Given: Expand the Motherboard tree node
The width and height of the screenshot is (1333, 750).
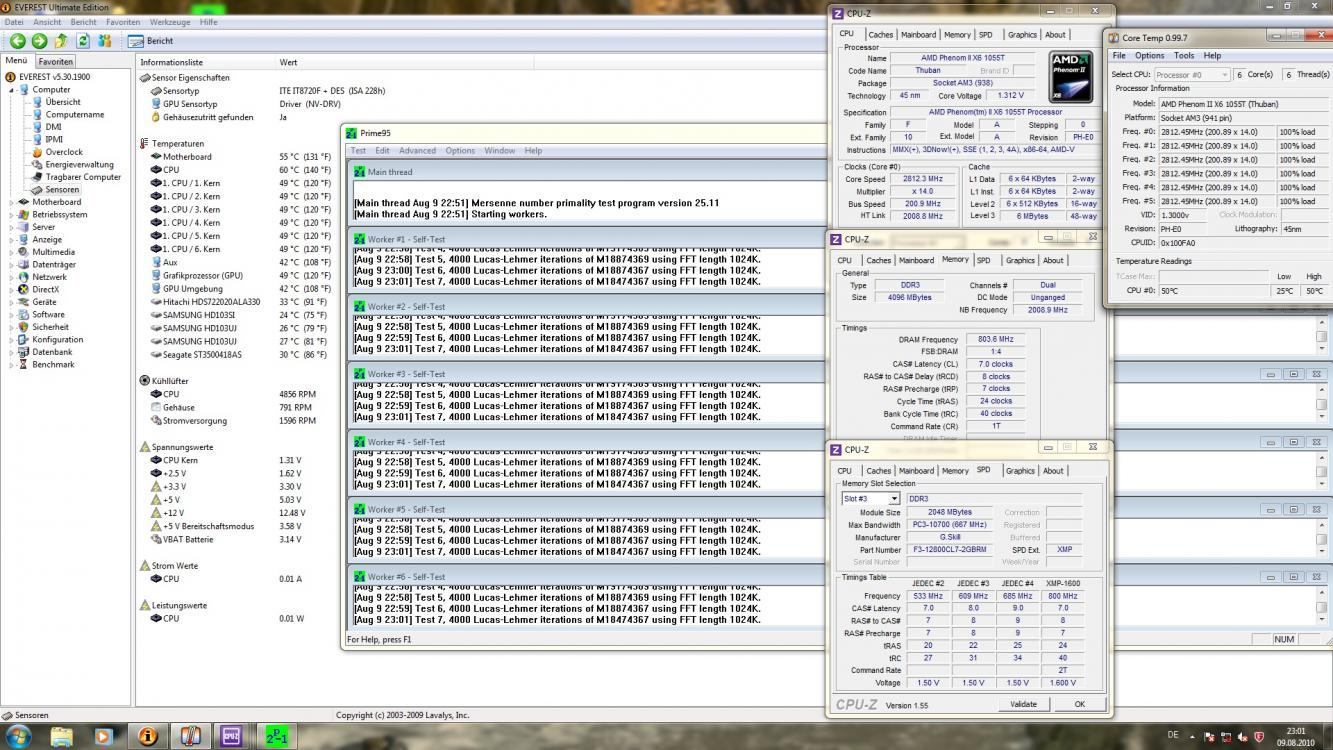Looking at the screenshot, I should pos(12,202).
